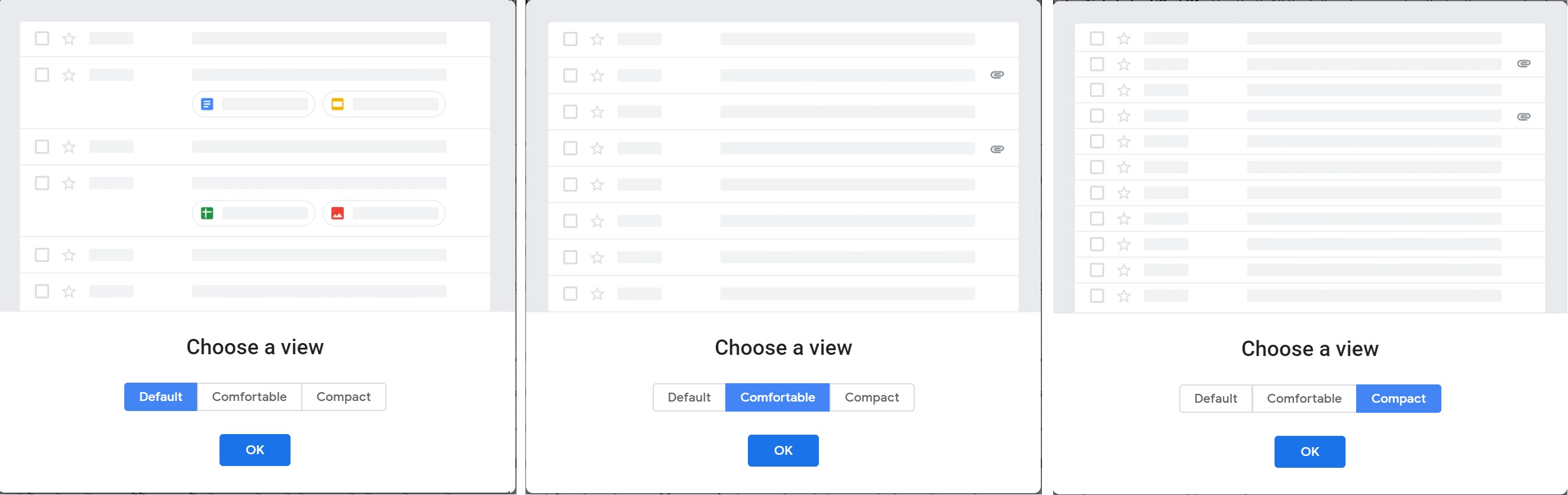Star the top row in the right Compact preview

[1124, 39]
